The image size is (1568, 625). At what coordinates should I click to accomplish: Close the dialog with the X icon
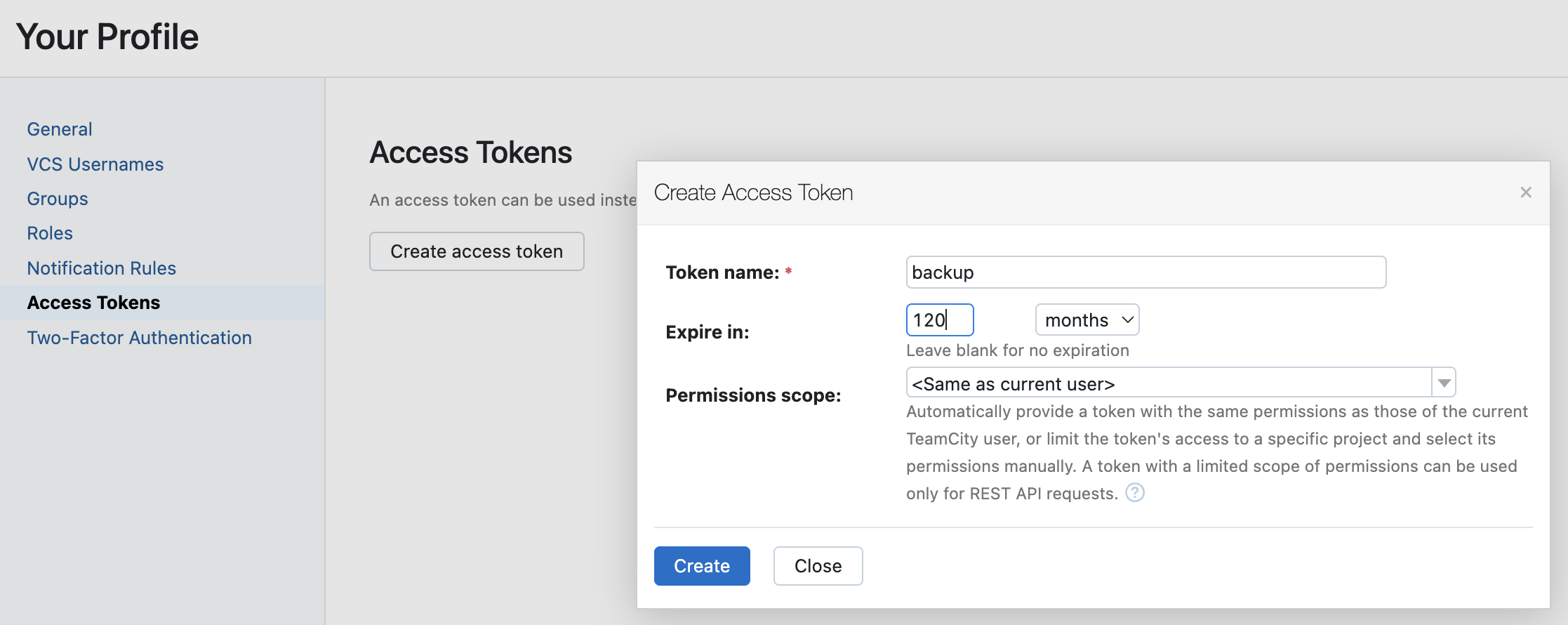1525,192
